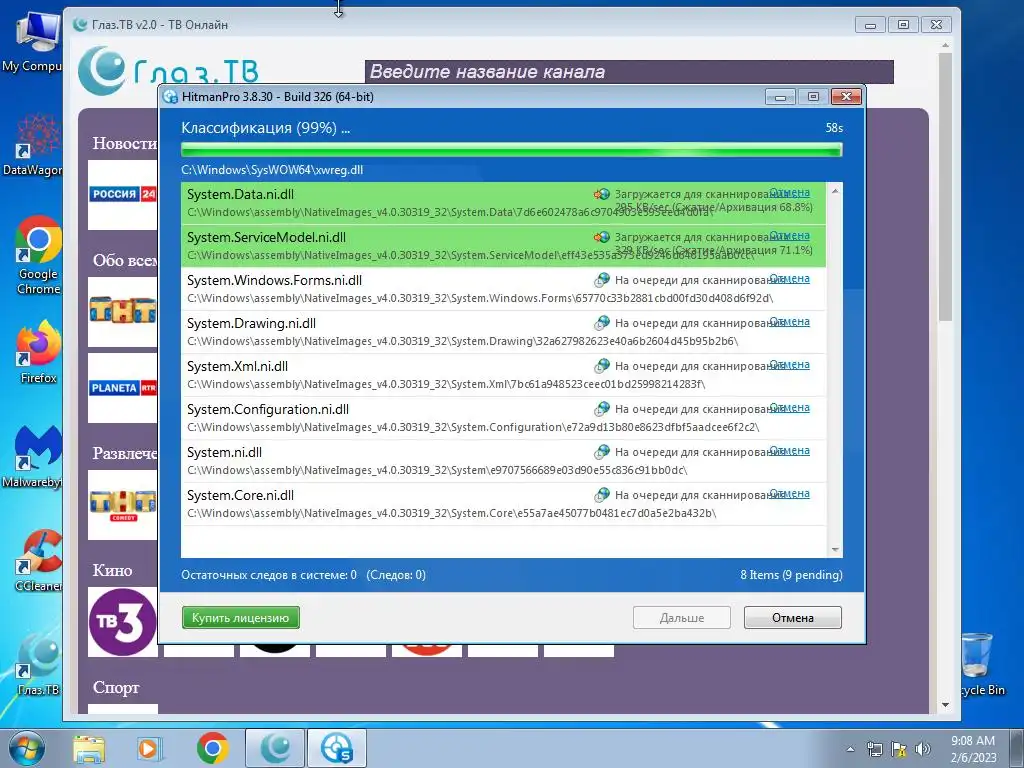Click Глаз.ТВ page scroll-down arrow
This screenshot has height=768, width=1024.
(945, 705)
